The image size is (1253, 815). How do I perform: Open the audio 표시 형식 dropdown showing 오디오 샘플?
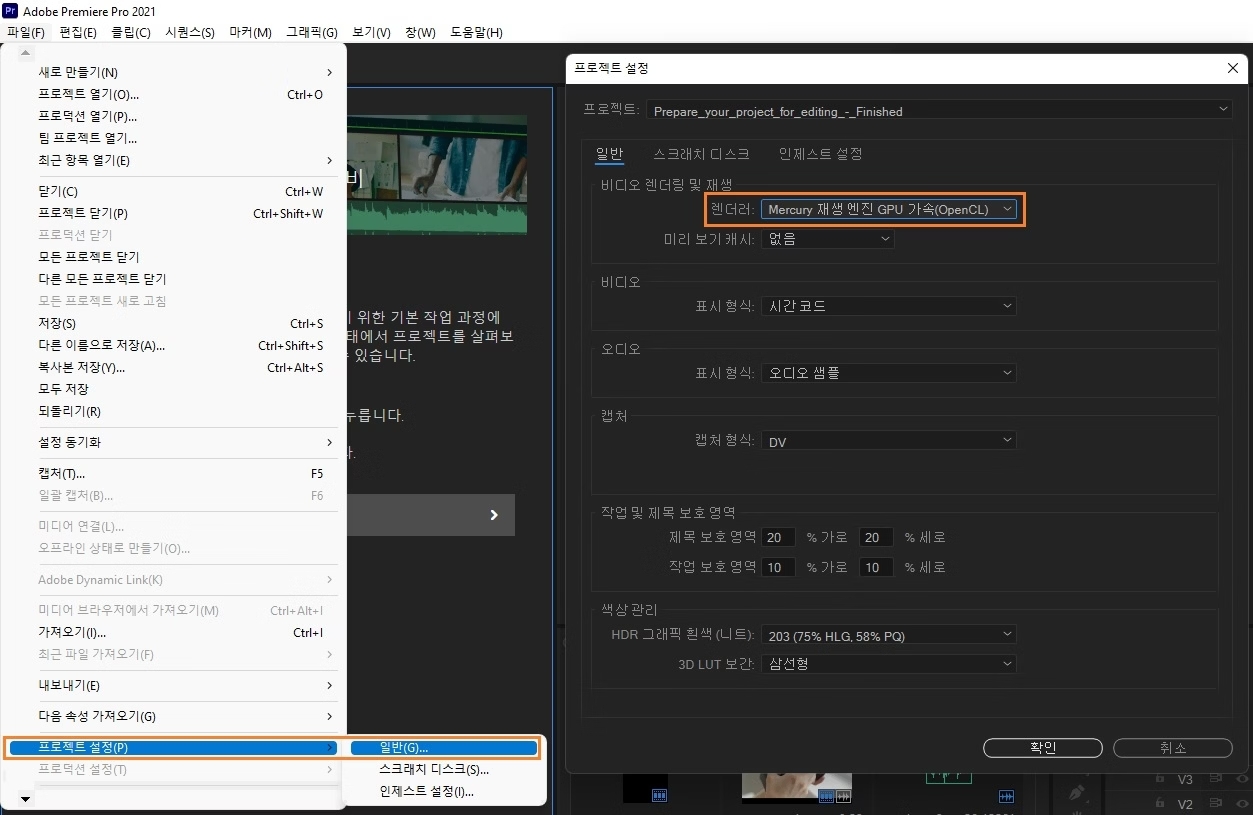pyautogui.click(x=889, y=373)
